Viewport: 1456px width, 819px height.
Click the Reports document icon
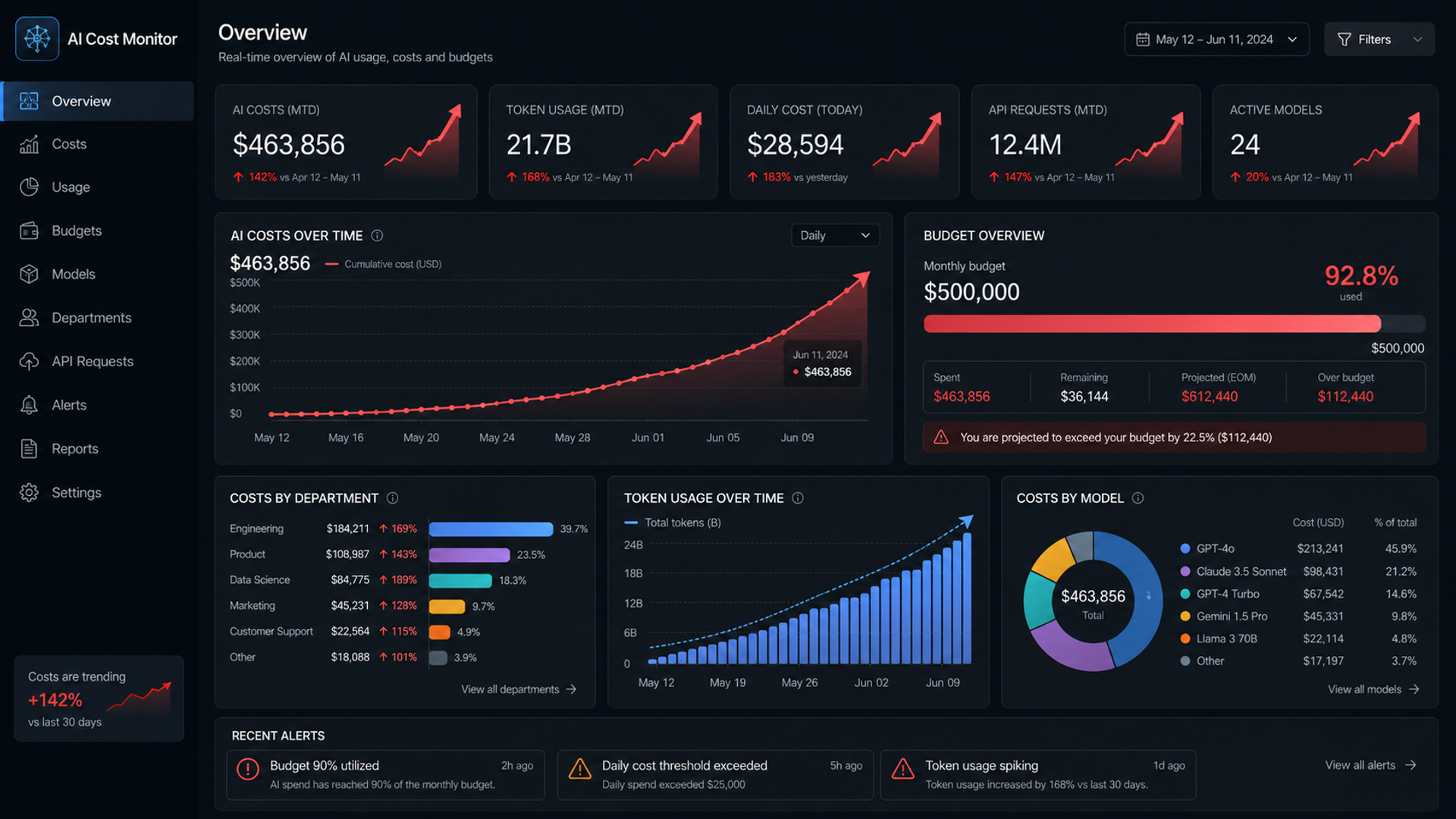click(x=29, y=449)
